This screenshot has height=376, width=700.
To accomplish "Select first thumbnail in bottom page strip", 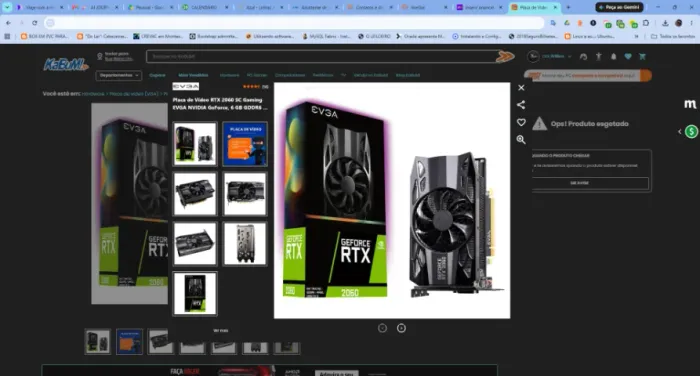I will coord(98,342).
